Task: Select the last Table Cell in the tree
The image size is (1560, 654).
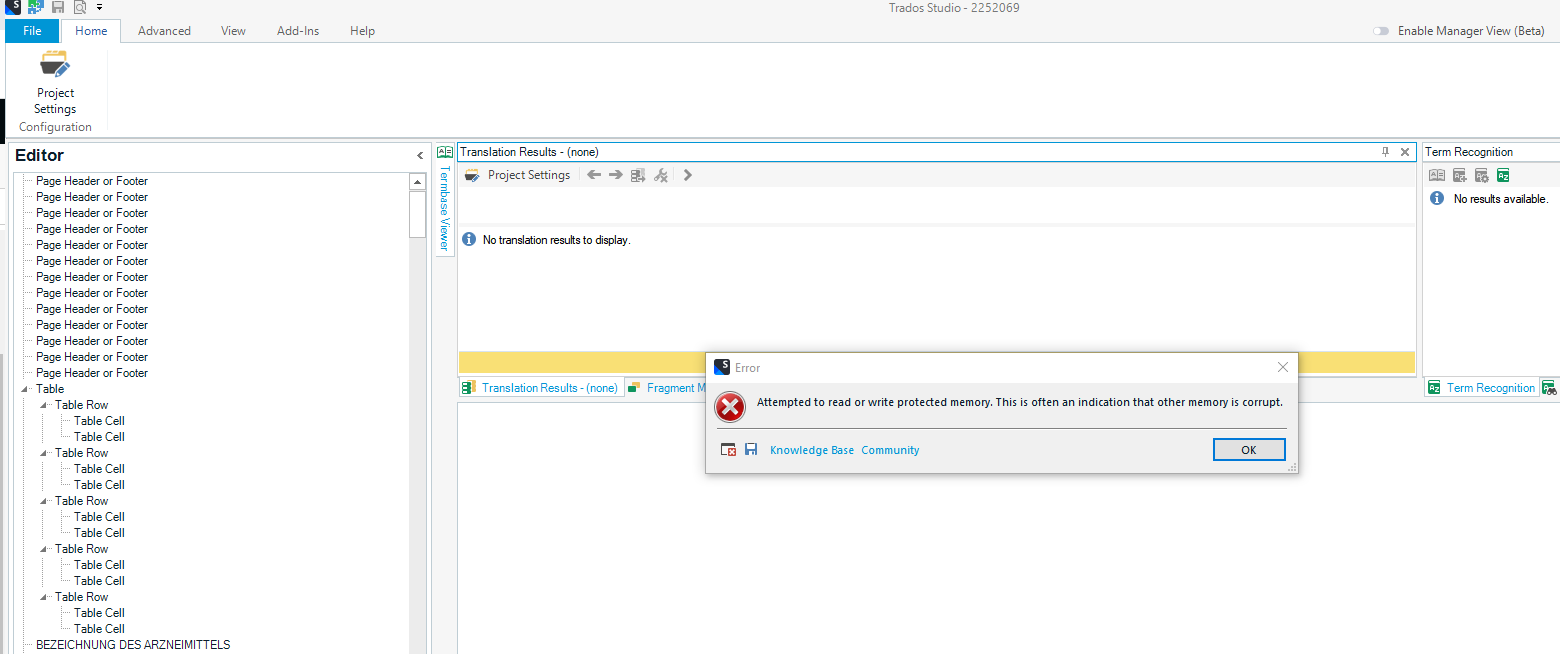Action: pyautogui.click(x=99, y=629)
